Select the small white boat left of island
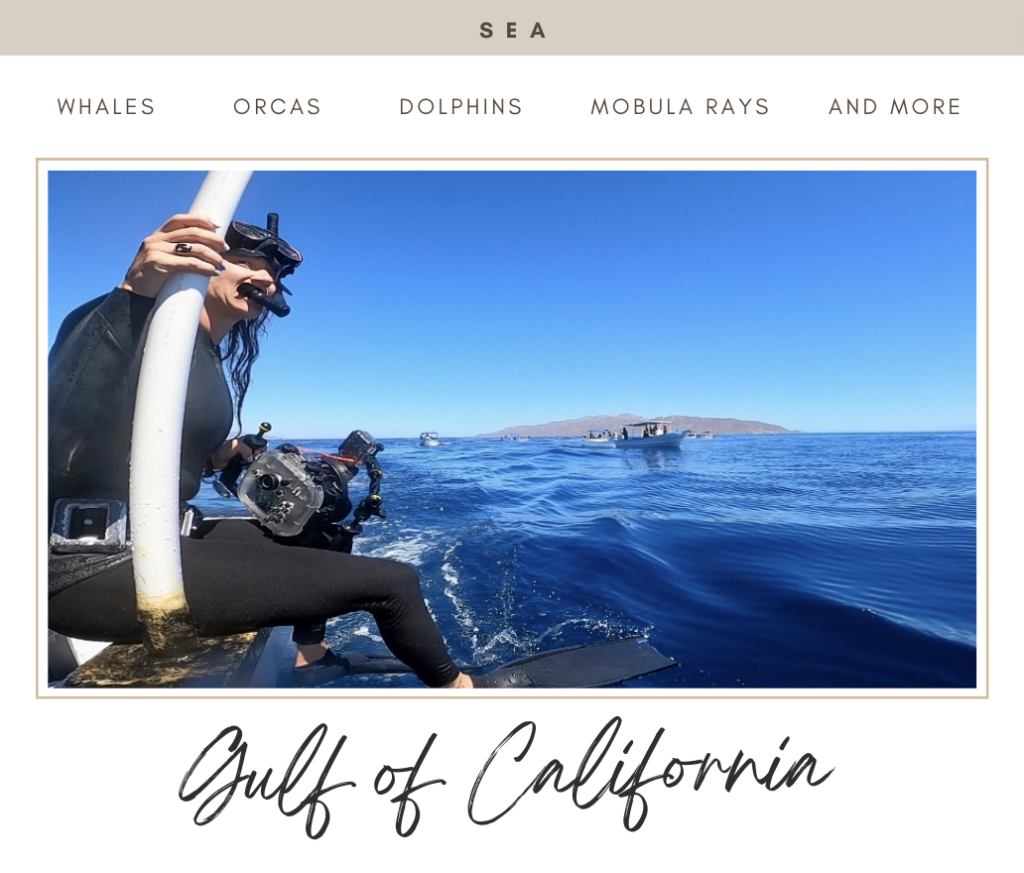Screen dimensions: 1024x873 pyautogui.click(x=430, y=439)
